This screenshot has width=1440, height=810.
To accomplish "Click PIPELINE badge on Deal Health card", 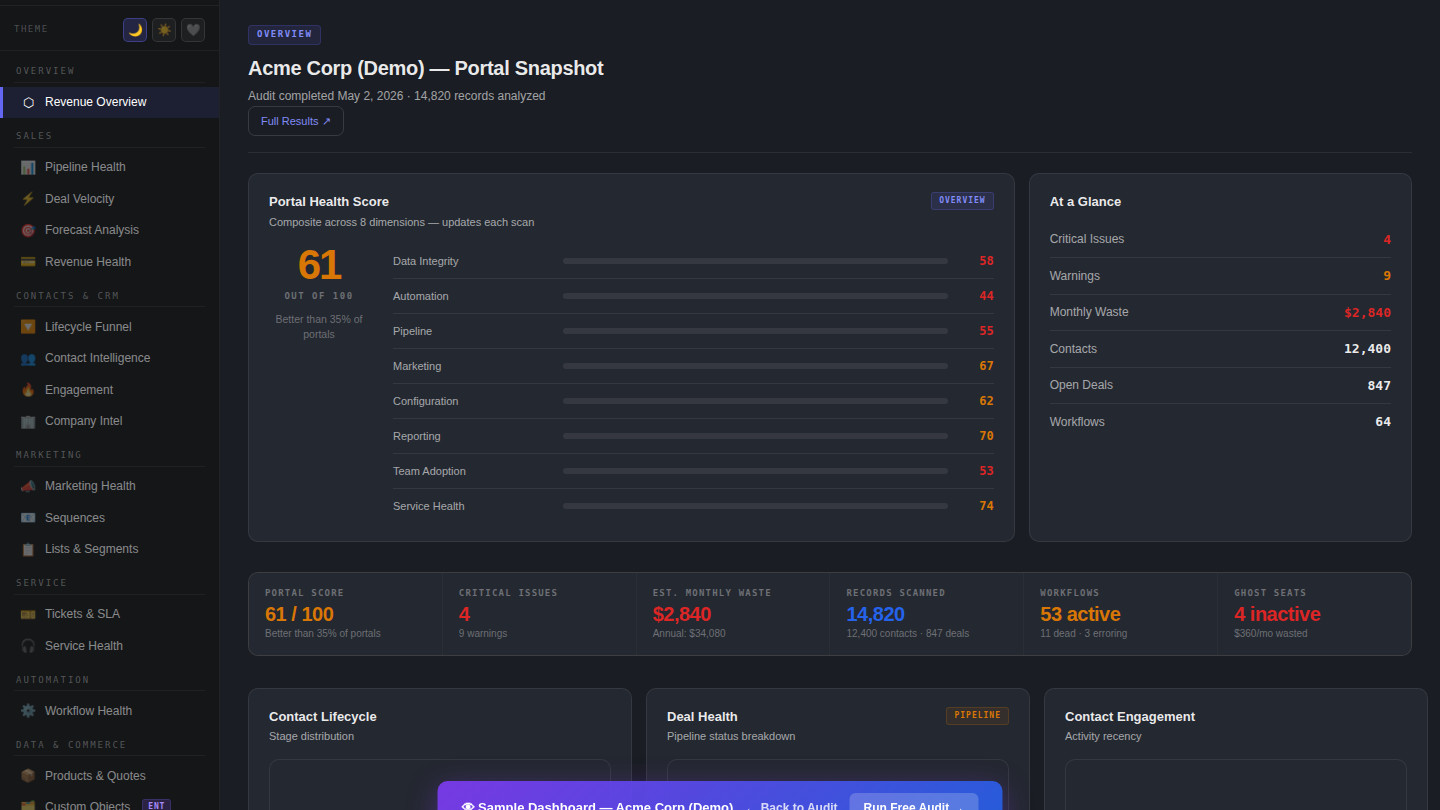I will pyautogui.click(x=977, y=715).
